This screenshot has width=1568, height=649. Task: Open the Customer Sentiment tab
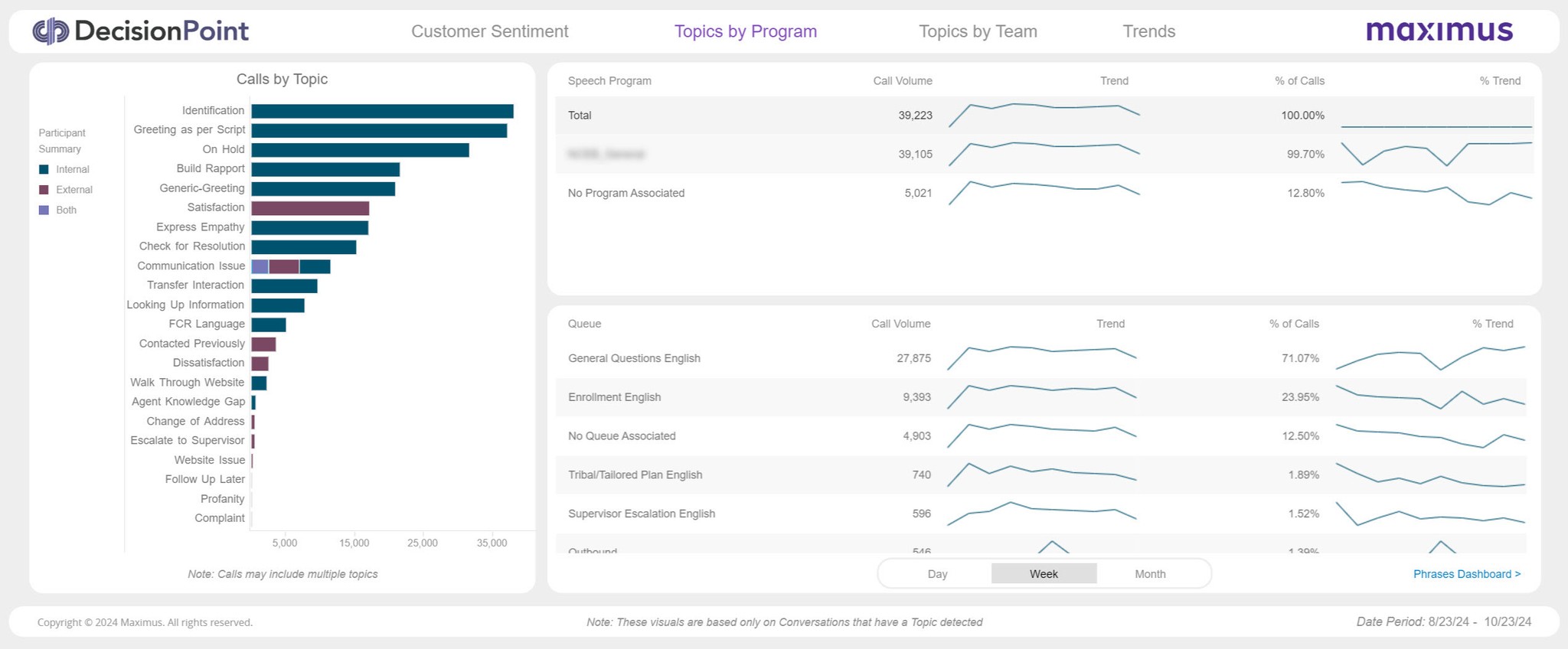(490, 31)
